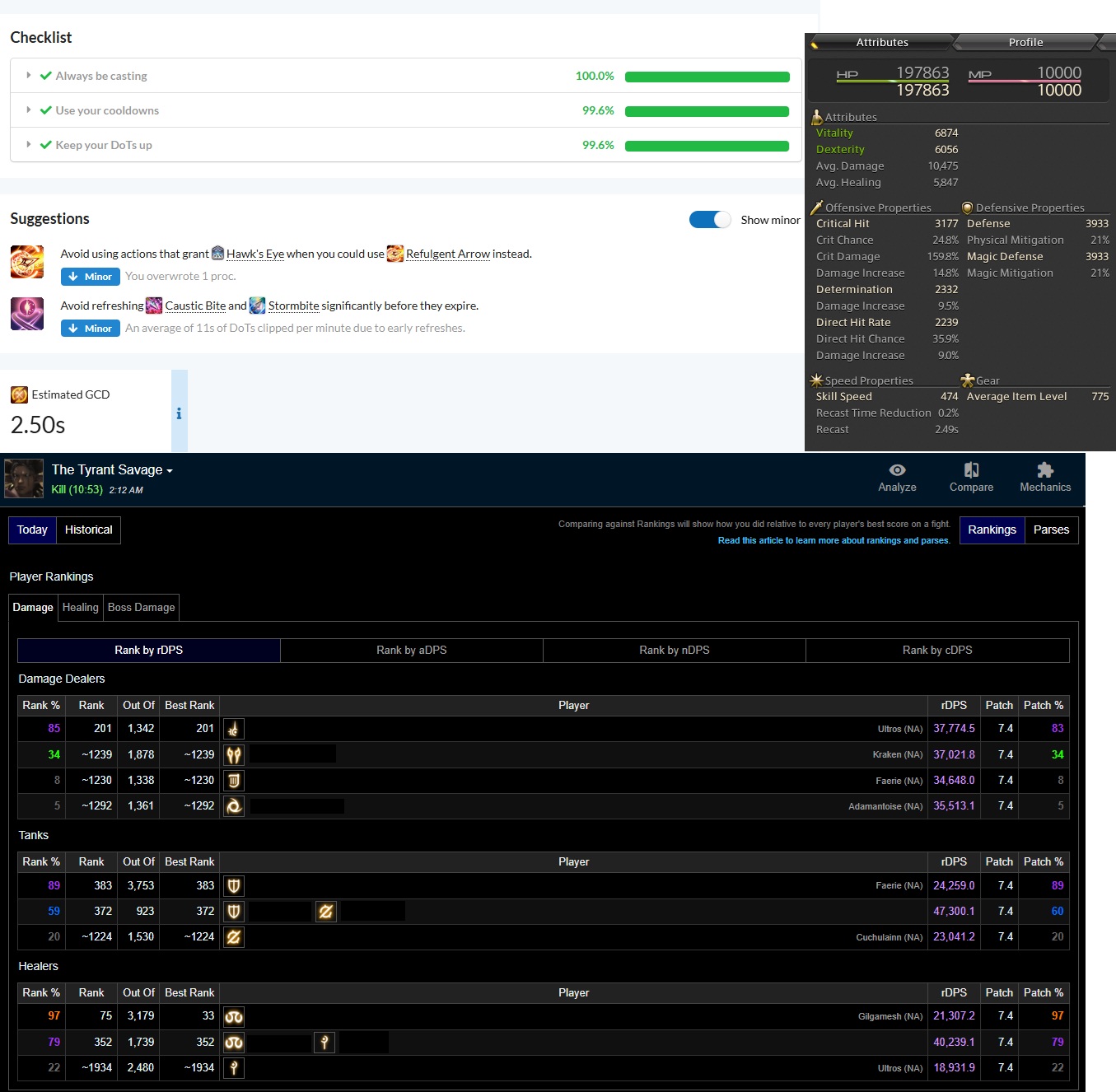Click the job icon in the Adamantoise row
1116x1092 pixels.
[x=234, y=805]
